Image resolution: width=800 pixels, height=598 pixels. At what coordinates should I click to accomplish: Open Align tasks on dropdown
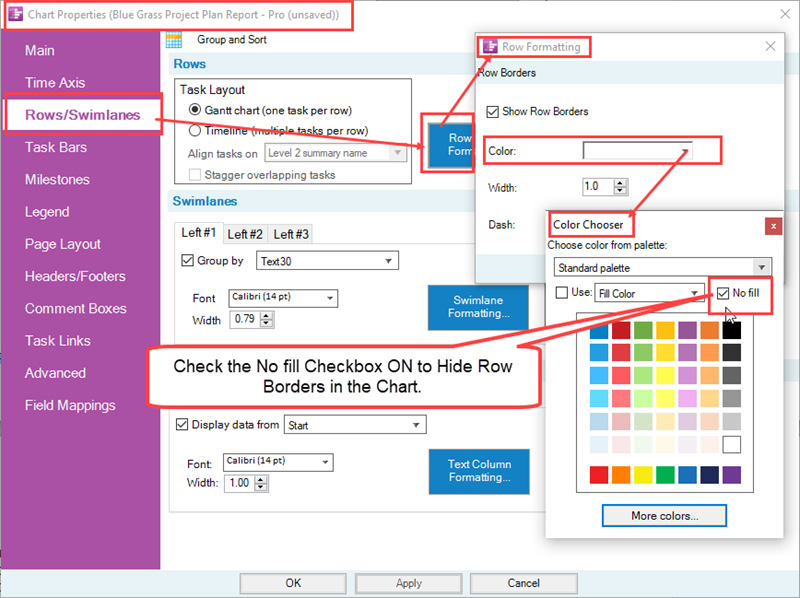click(x=335, y=153)
